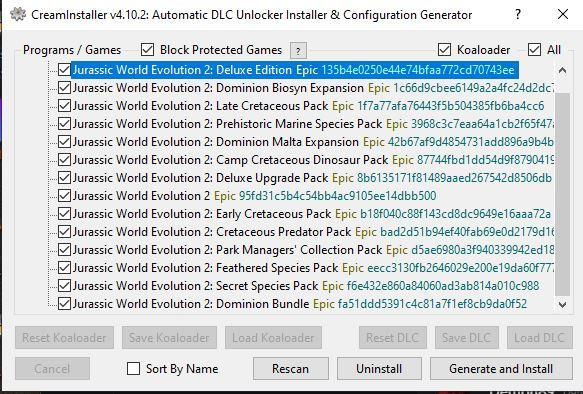
Task: Click Generate and Install button
Action: [501, 369]
